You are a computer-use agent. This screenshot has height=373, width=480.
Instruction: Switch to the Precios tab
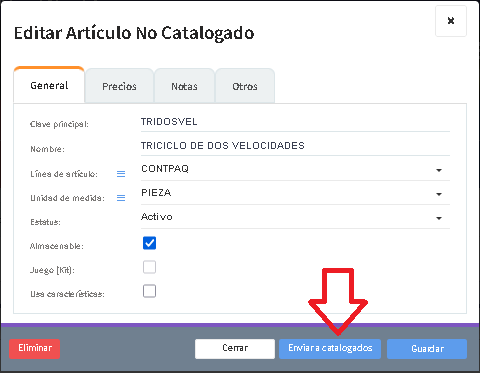(x=119, y=86)
